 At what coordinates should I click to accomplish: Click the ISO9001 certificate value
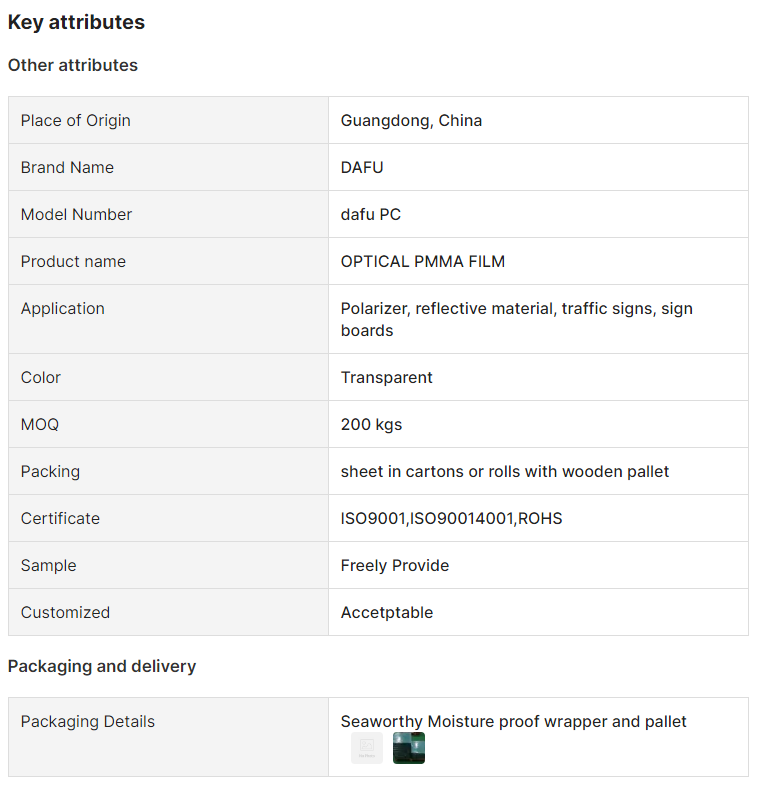(x=451, y=518)
